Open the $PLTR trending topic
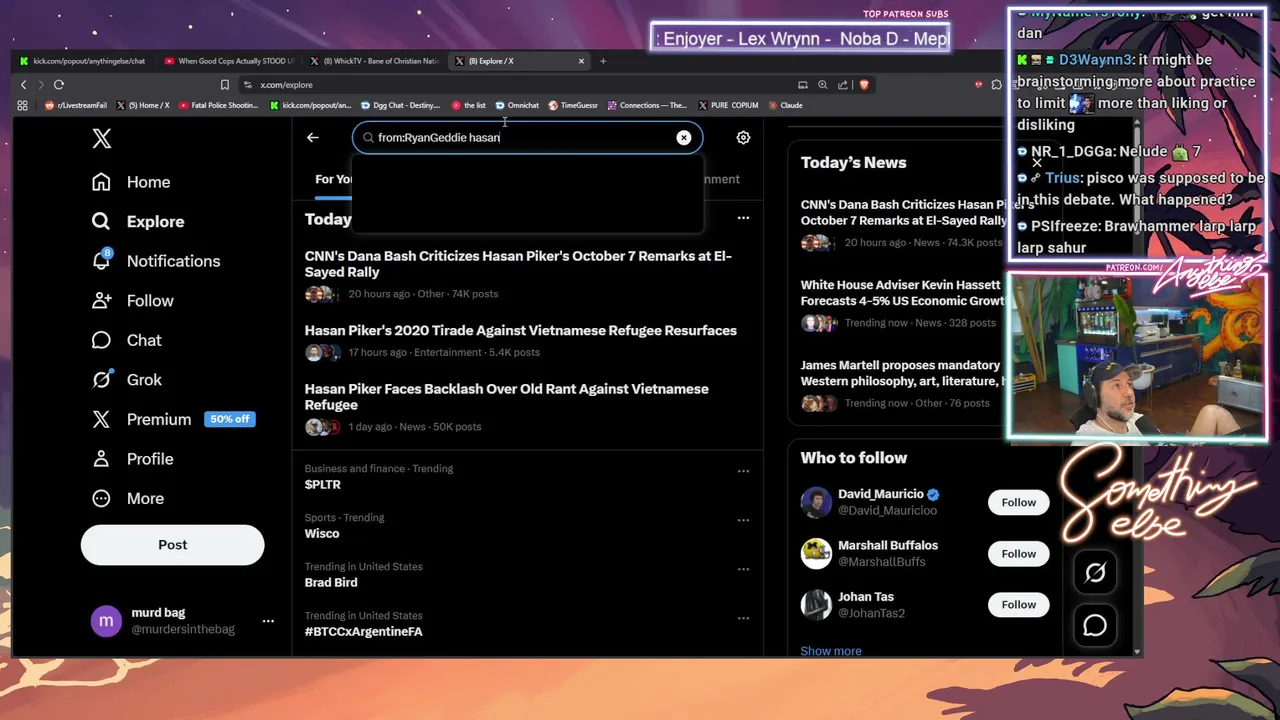Image resolution: width=1280 pixels, height=720 pixels. [x=322, y=485]
